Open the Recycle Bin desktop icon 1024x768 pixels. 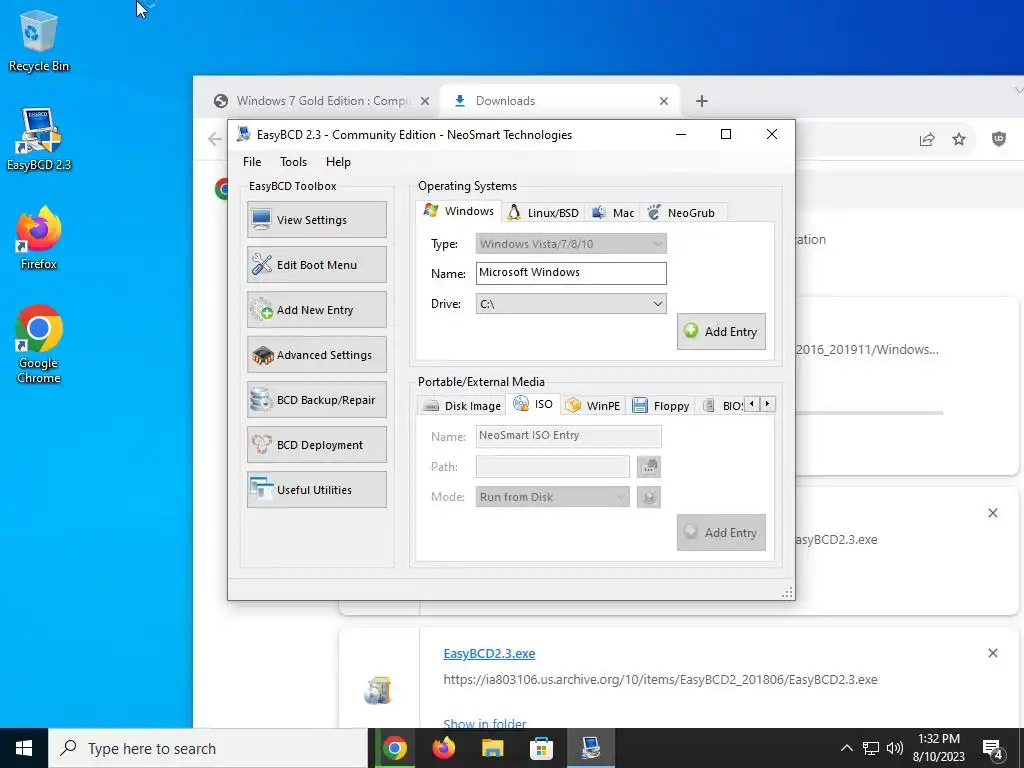pos(39,41)
